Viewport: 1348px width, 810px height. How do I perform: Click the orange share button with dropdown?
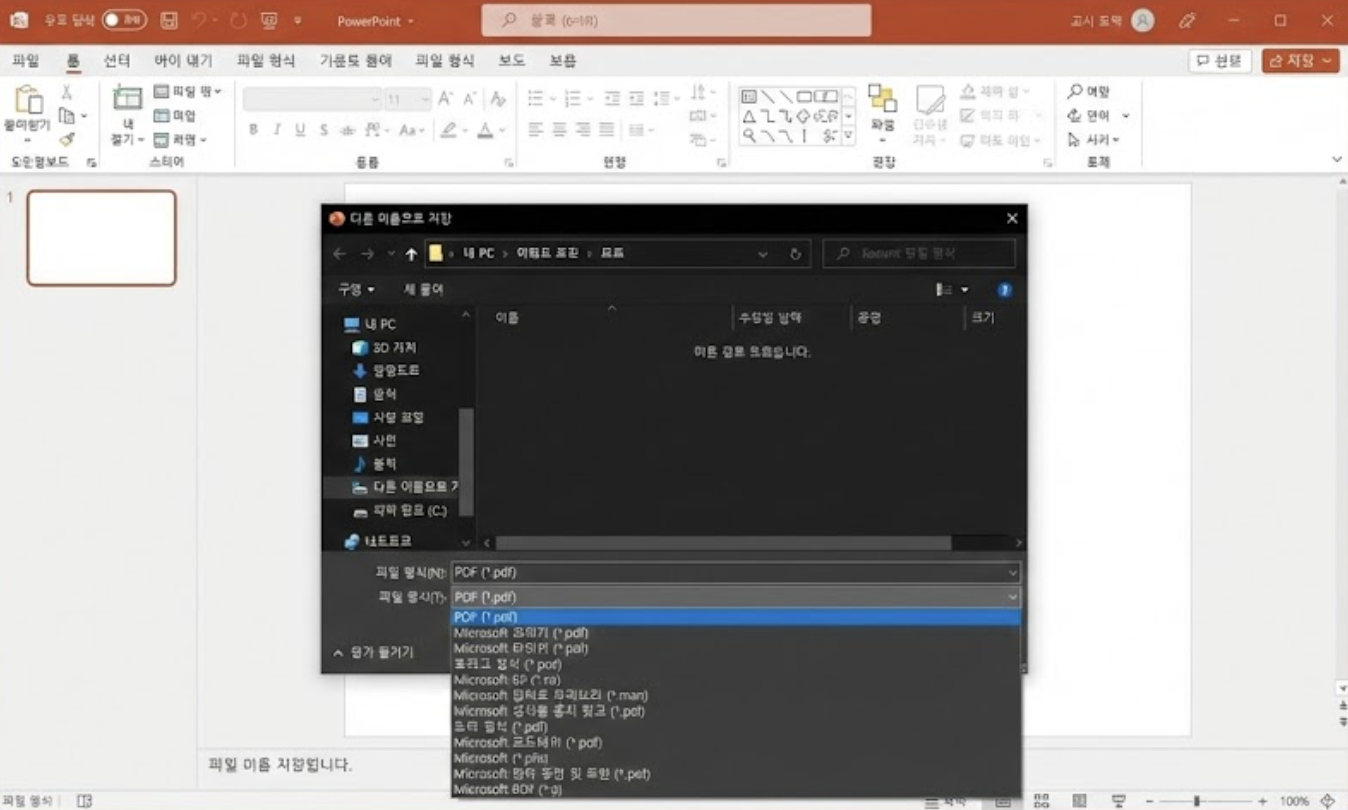click(1299, 61)
